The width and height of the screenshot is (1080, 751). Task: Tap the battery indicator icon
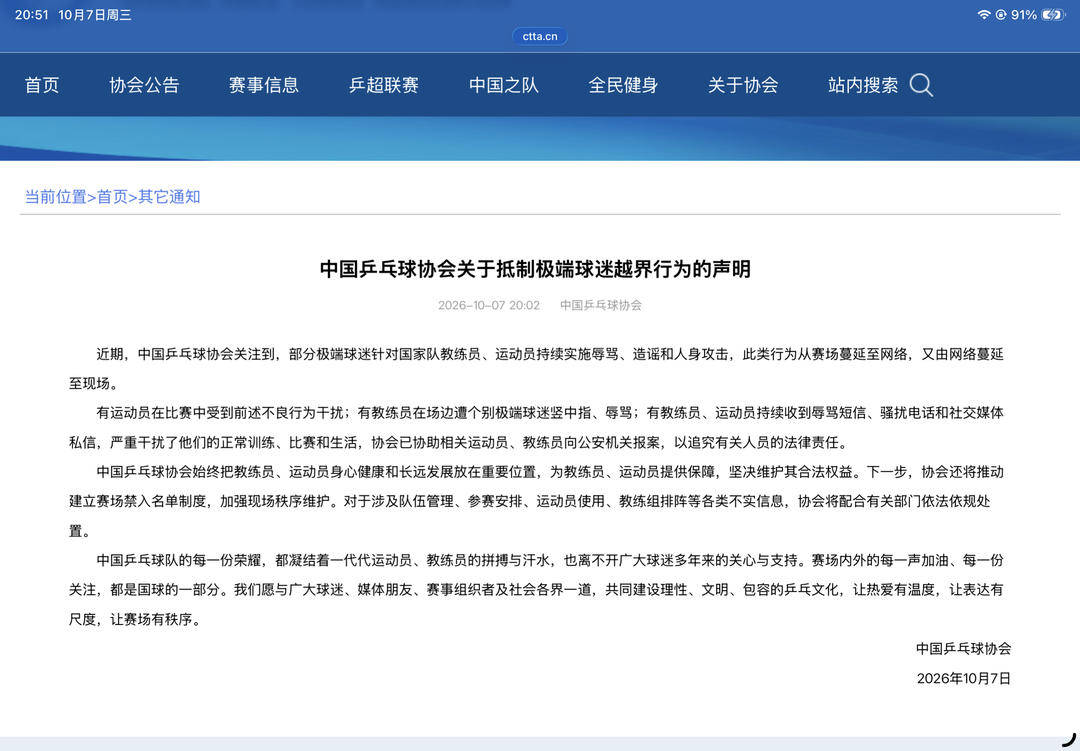(x=1053, y=14)
